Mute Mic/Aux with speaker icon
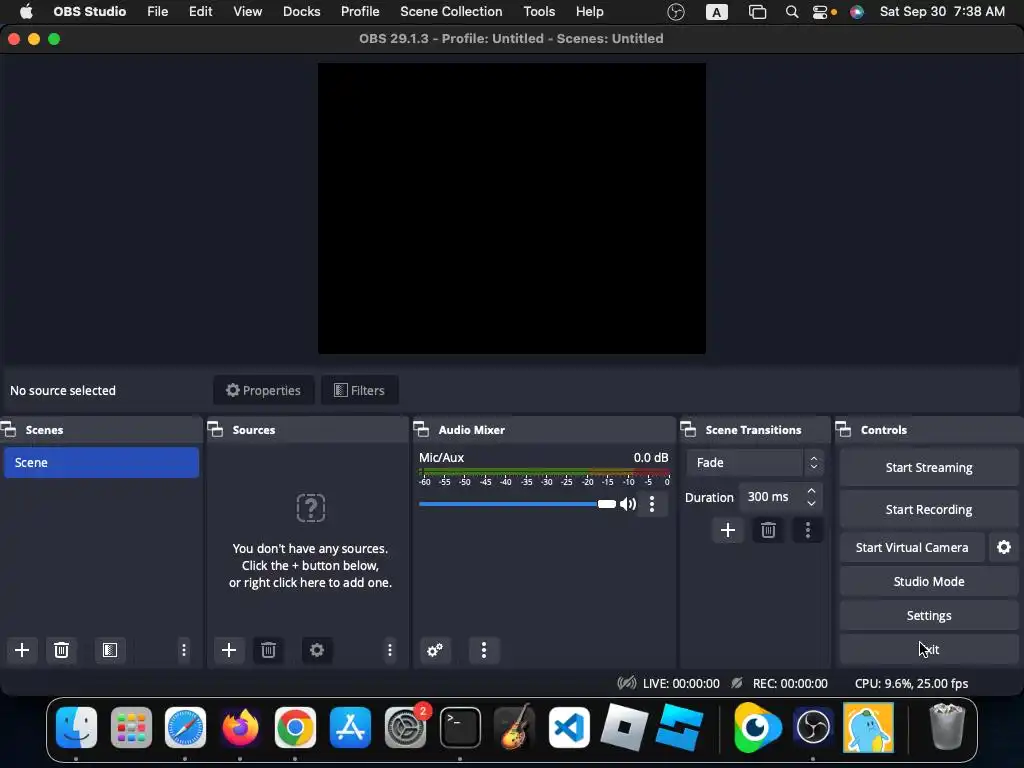The width and height of the screenshot is (1024, 768). coord(628,504)
